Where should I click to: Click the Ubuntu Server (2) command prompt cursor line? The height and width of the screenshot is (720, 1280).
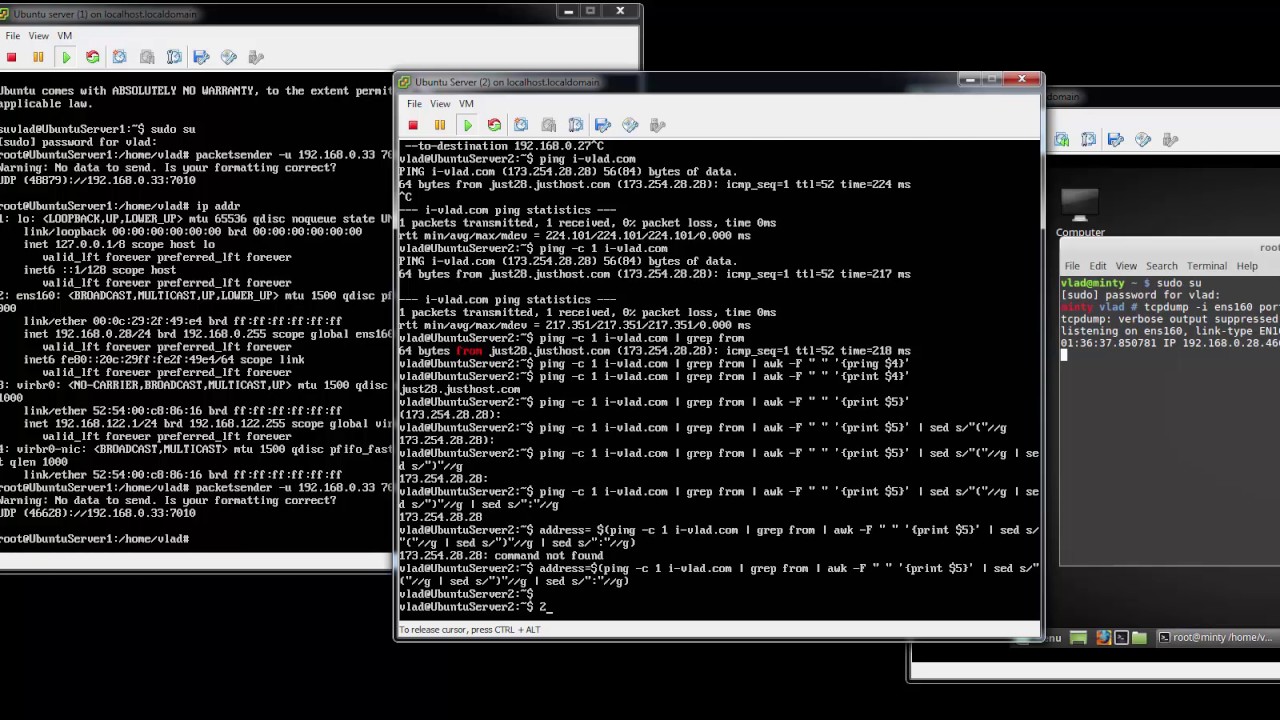(x=476, y=607)
